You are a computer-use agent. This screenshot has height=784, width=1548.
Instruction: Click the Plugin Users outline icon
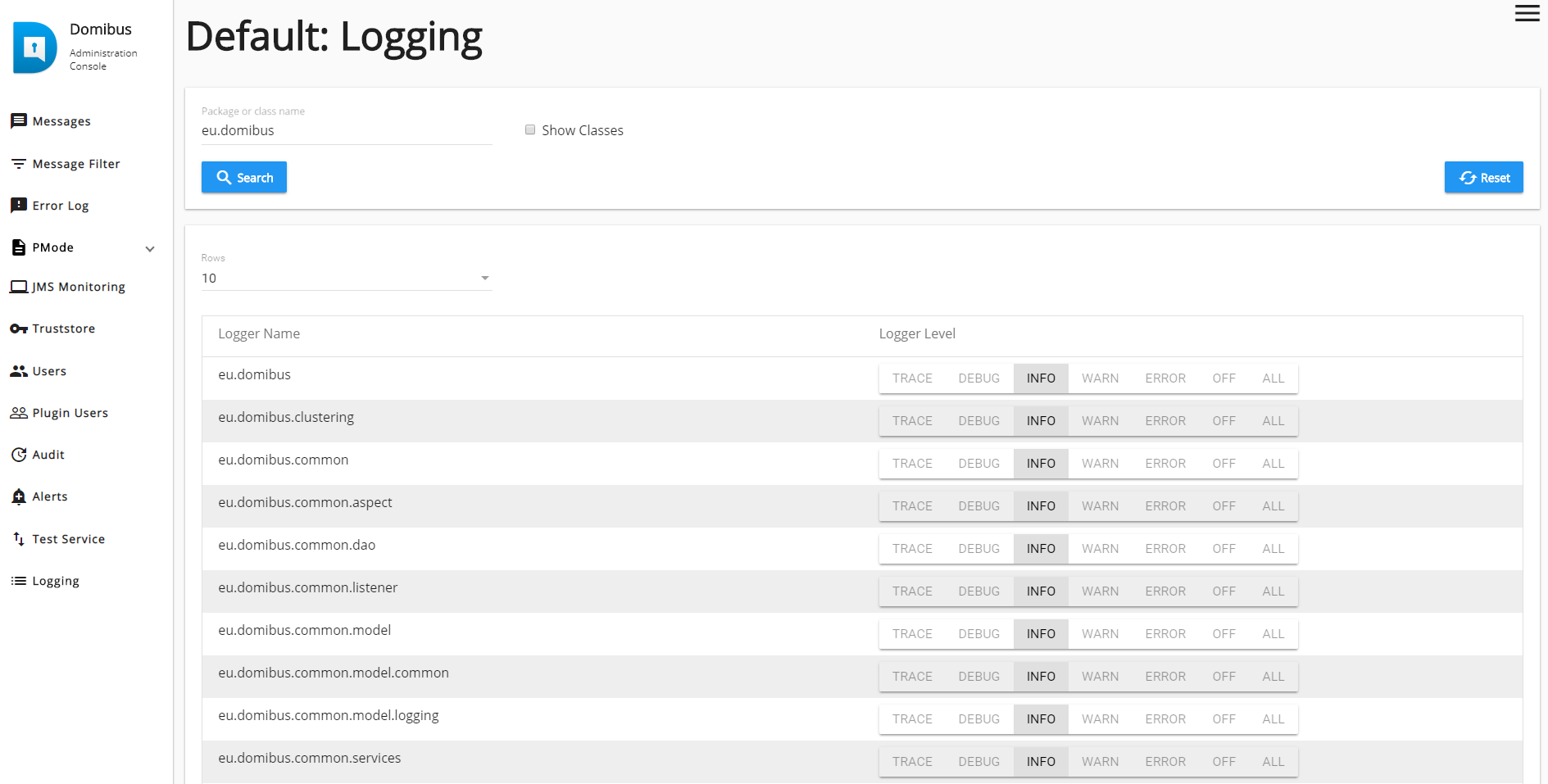tap(19, 413)
